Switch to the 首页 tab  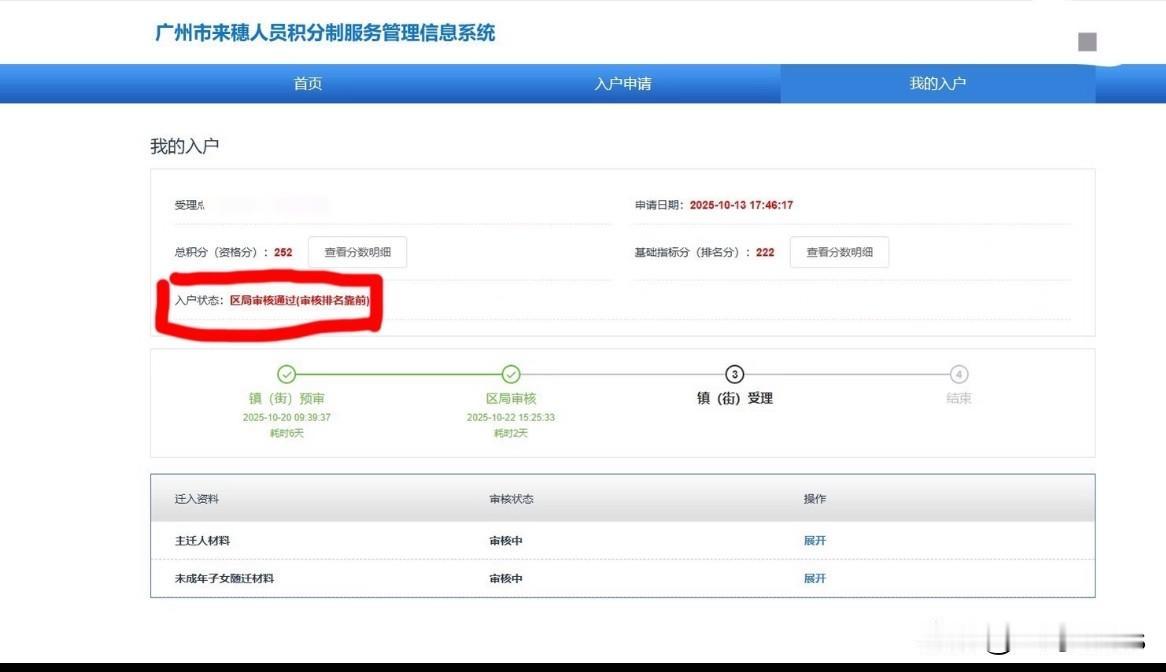[x=306, y=84]
